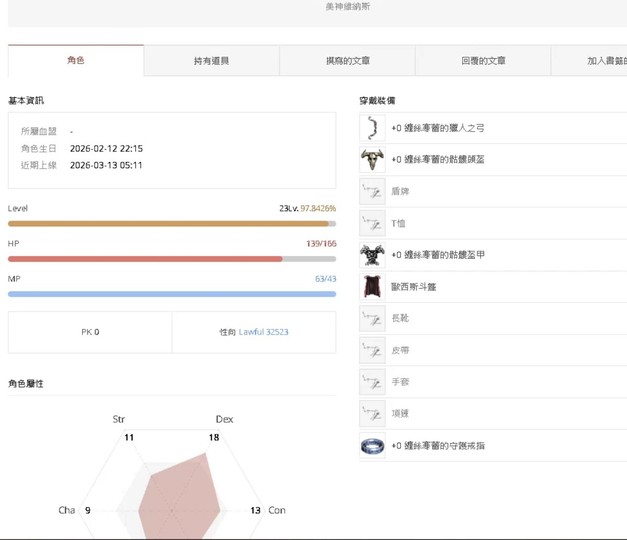Click the skull helmet equipment icon

(372, 160)
